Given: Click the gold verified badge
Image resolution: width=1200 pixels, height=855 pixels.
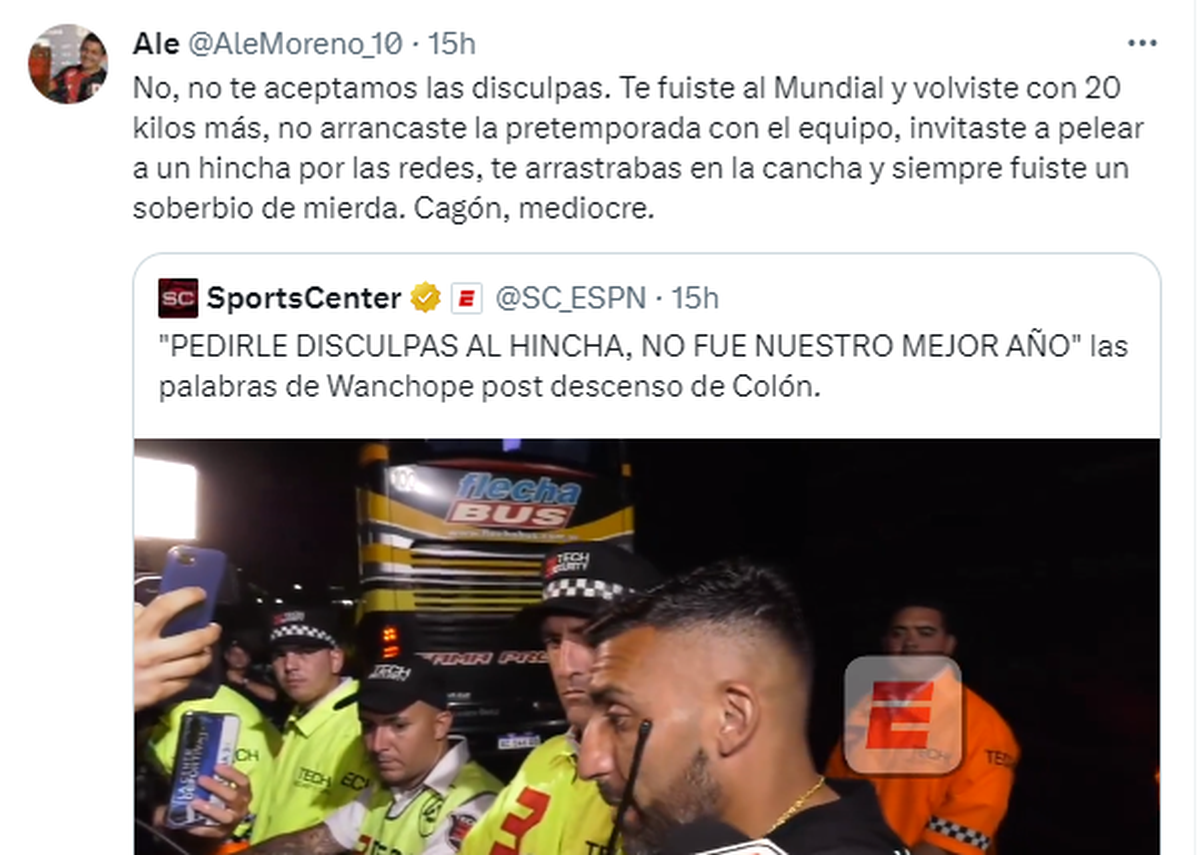Looking at the screenshot, I should (426, 298).
